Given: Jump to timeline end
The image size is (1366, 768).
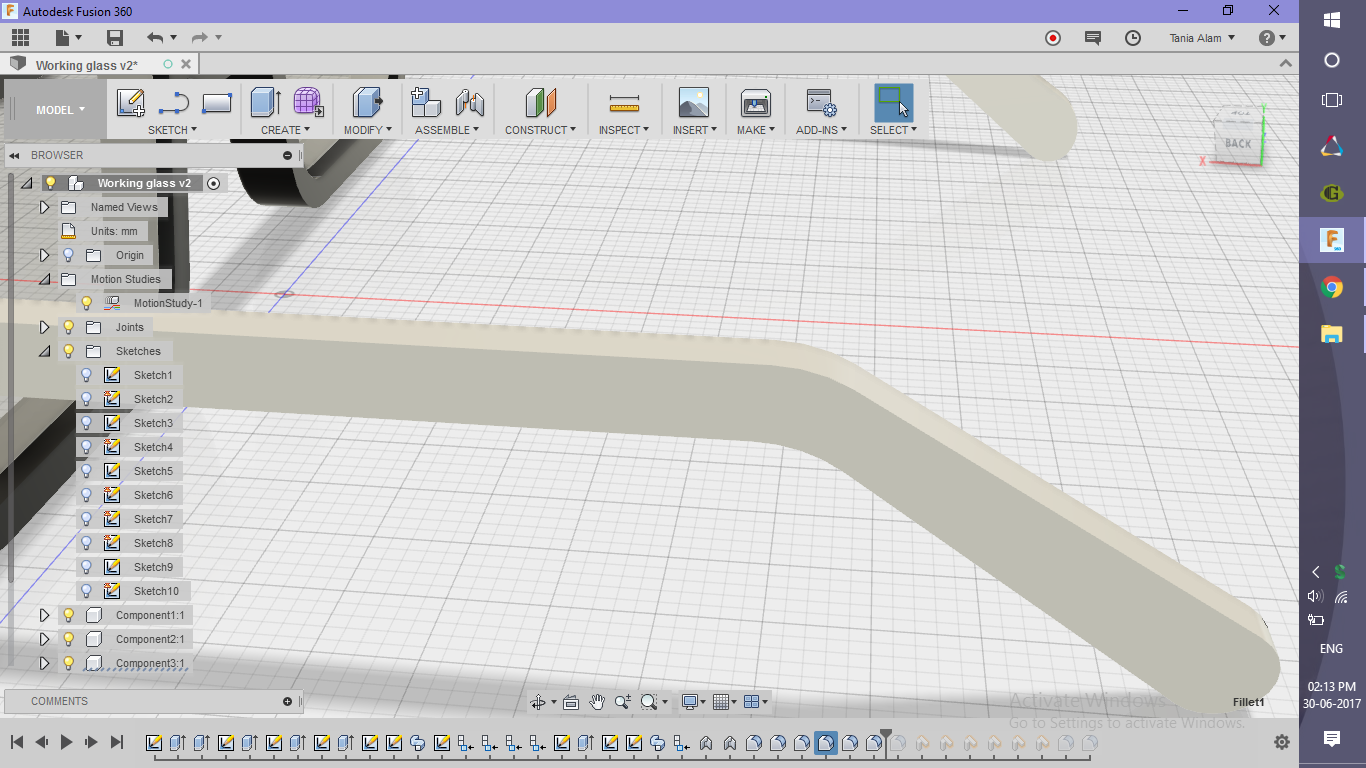Looking at the screenshot, I should pos(116,742).
